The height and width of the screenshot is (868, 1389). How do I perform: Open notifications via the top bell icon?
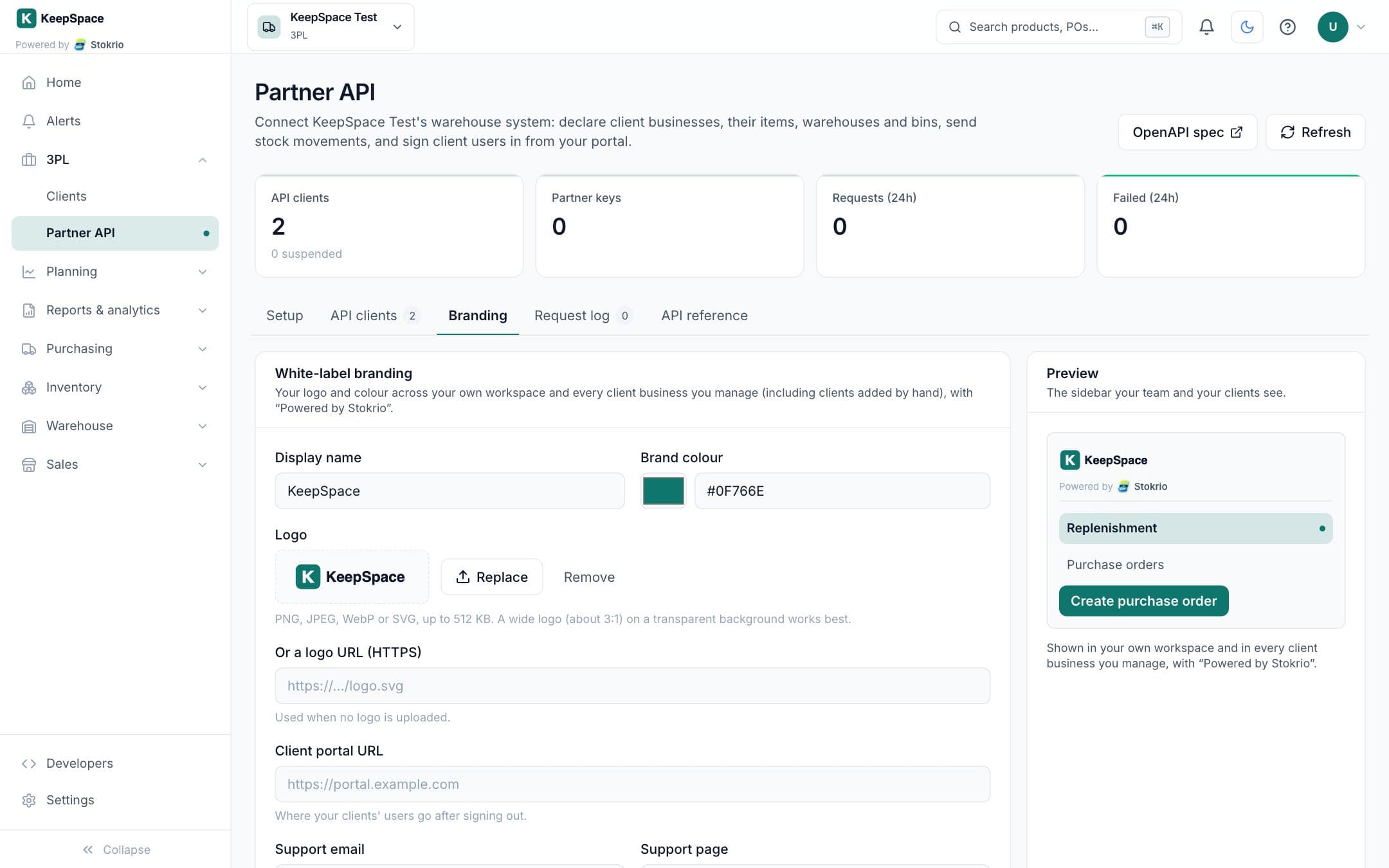[1206, 27]
